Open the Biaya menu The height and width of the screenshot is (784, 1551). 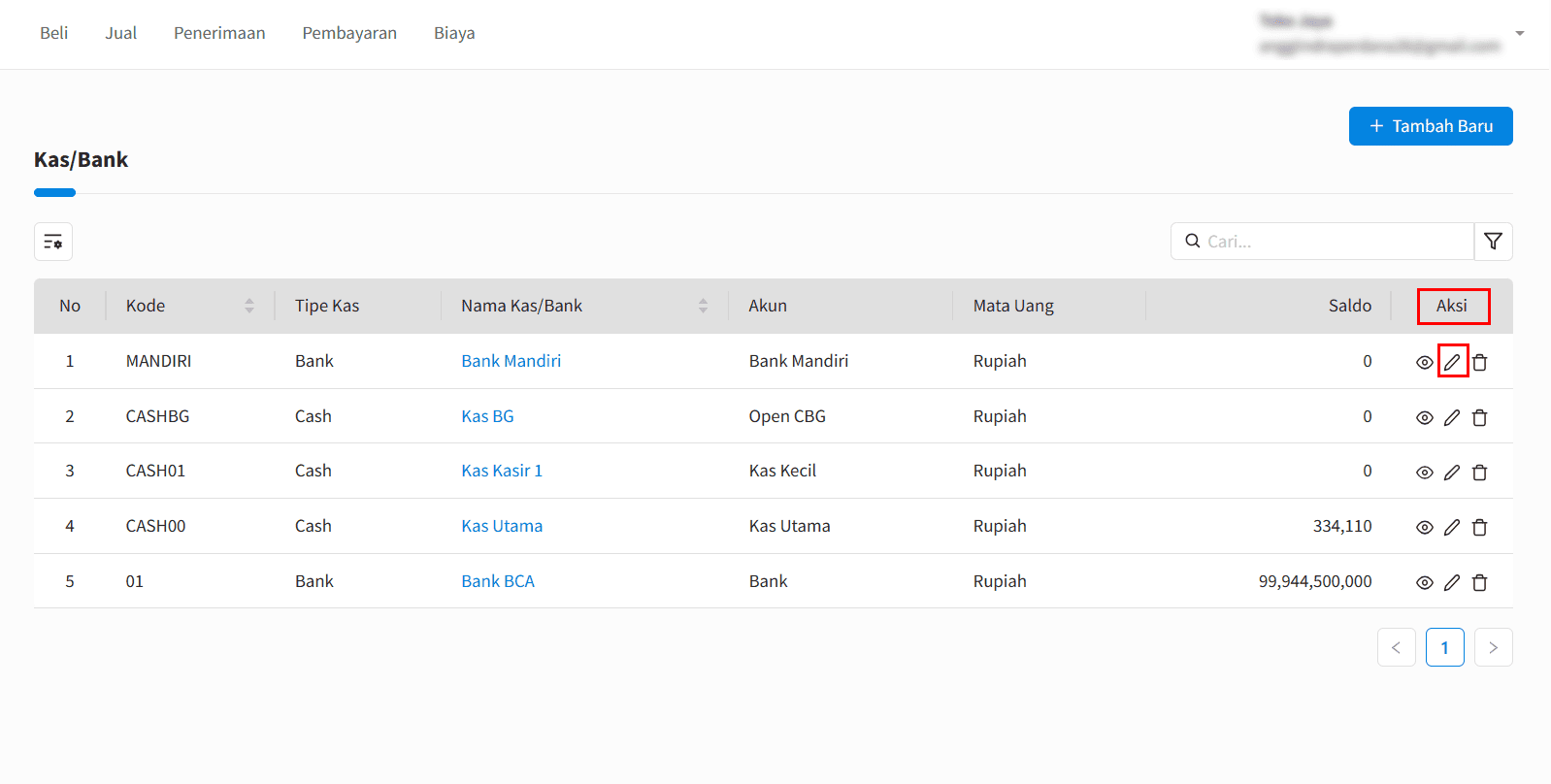[454, 33]
